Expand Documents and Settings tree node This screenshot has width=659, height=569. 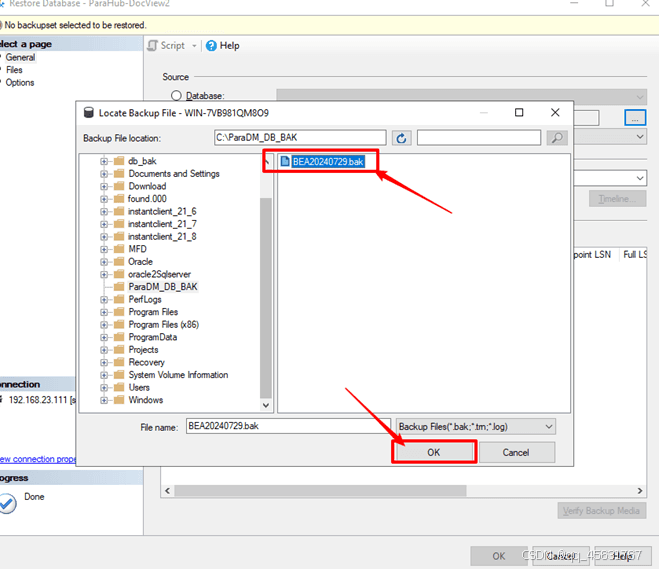point(104,174)
